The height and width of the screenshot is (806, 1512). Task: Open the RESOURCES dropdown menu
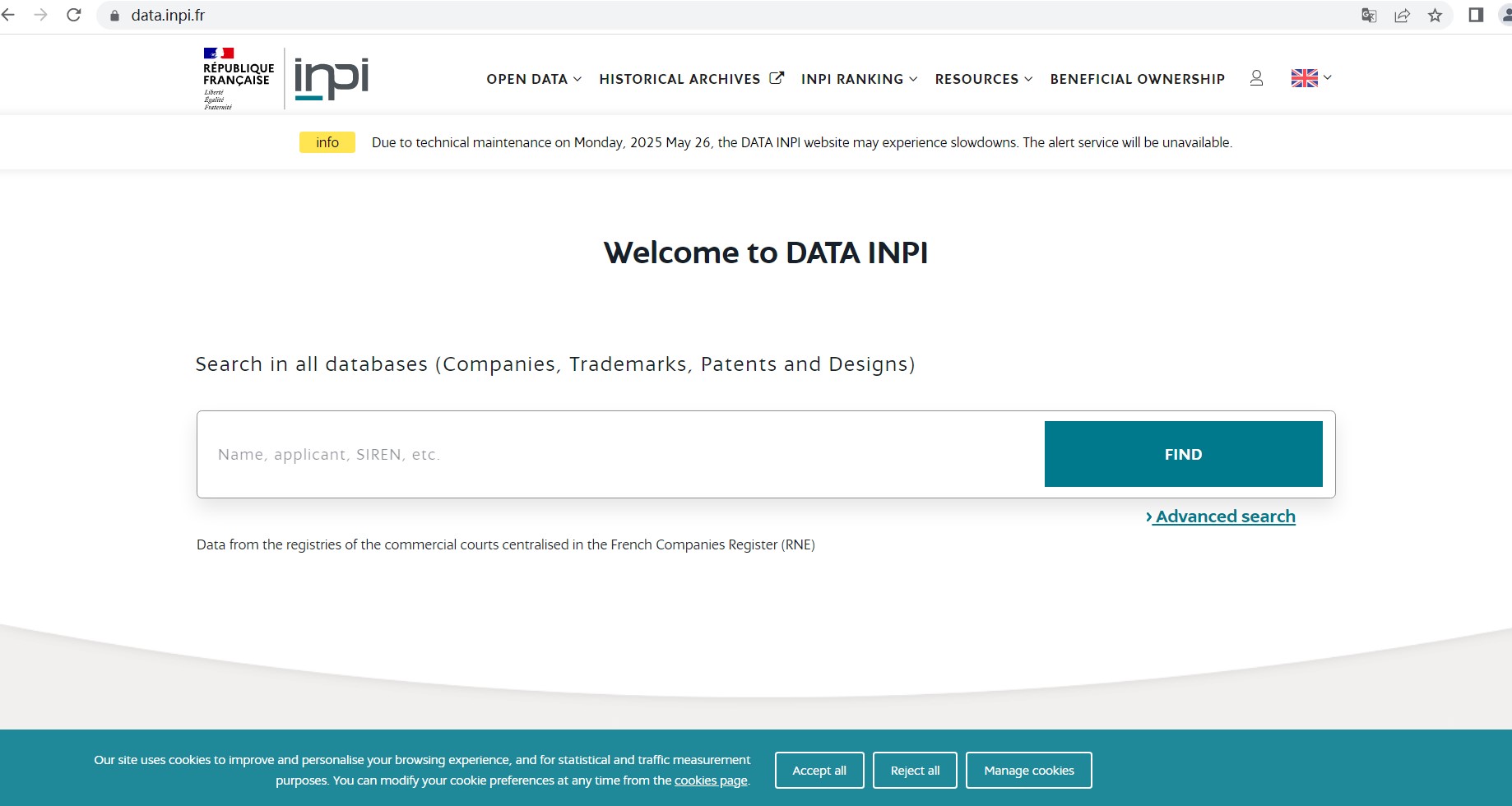(983, 79)
